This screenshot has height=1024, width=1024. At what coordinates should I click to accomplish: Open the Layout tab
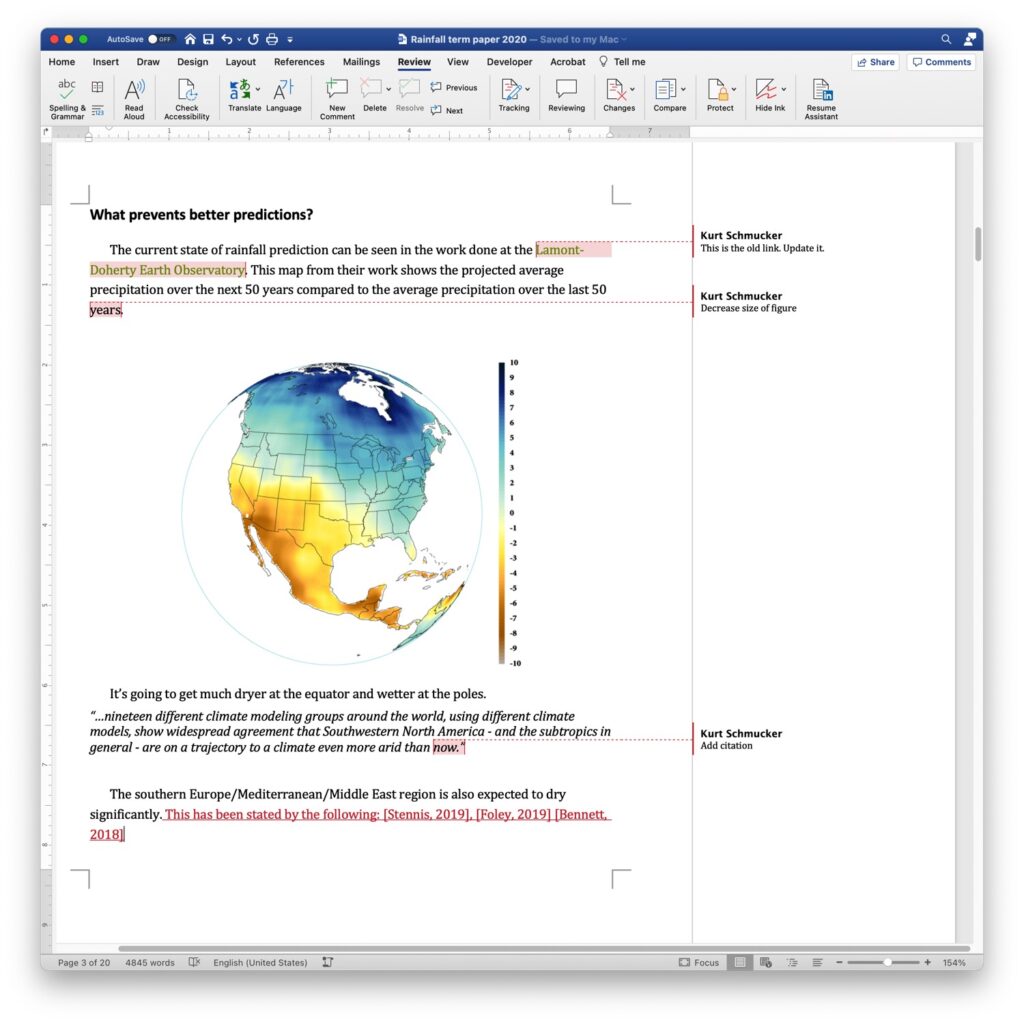click(240, 61)
